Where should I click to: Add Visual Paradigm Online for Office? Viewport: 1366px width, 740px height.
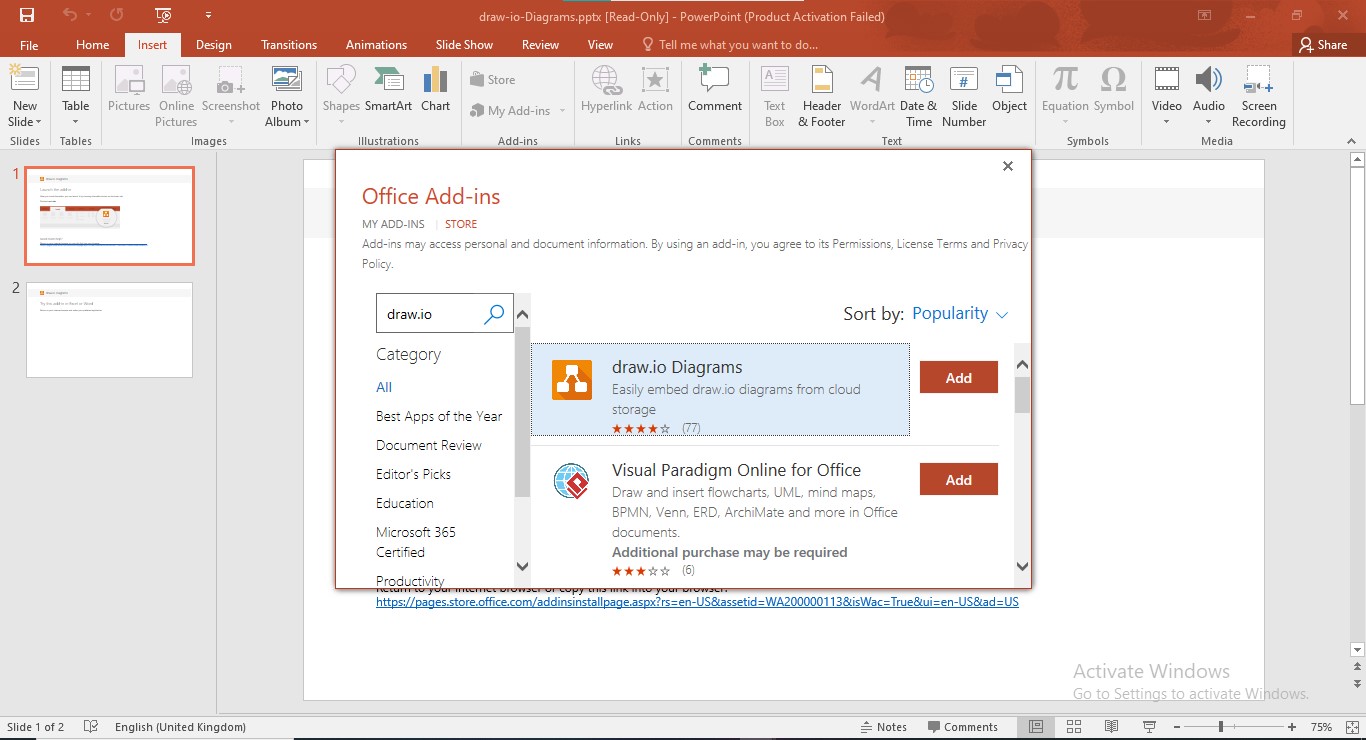pos(959,479)
